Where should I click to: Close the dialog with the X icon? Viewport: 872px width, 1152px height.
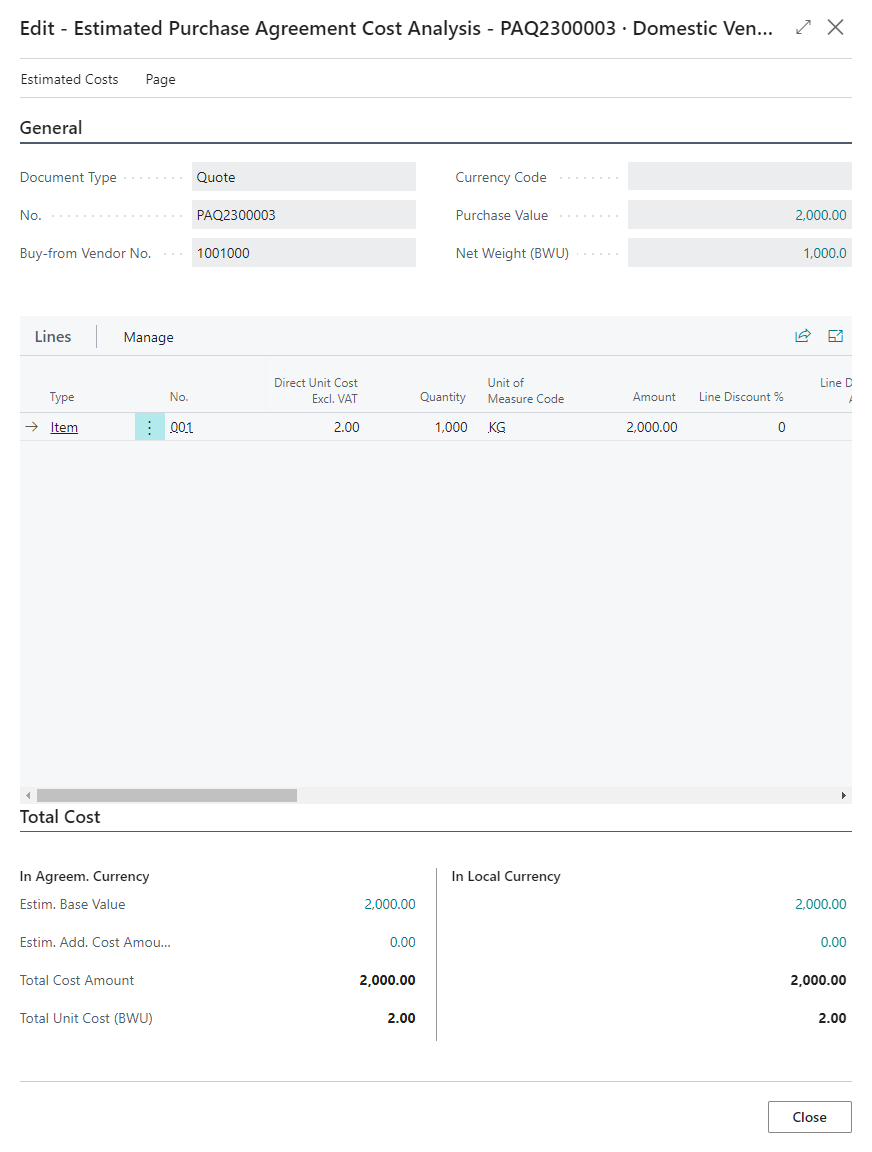point(836,28)
